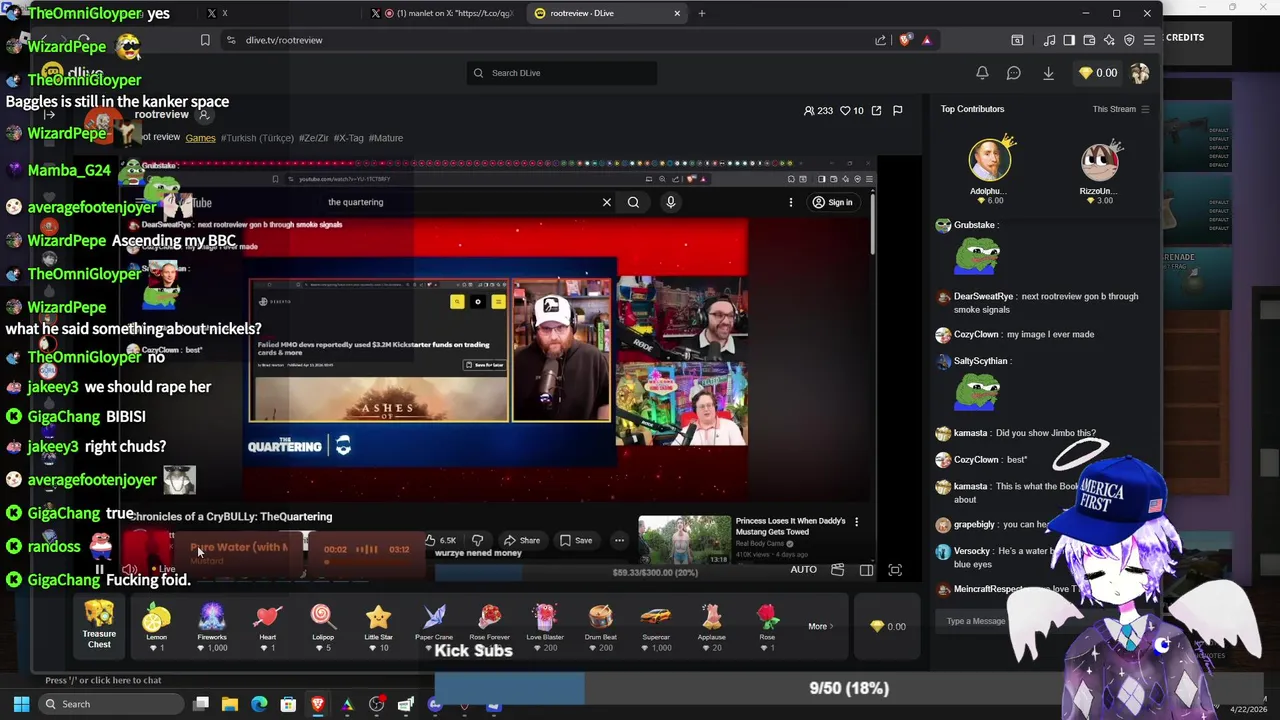This screenshot has height=720, width=1280.
Task: Open a new browser tab
Action: pos(702,13)
